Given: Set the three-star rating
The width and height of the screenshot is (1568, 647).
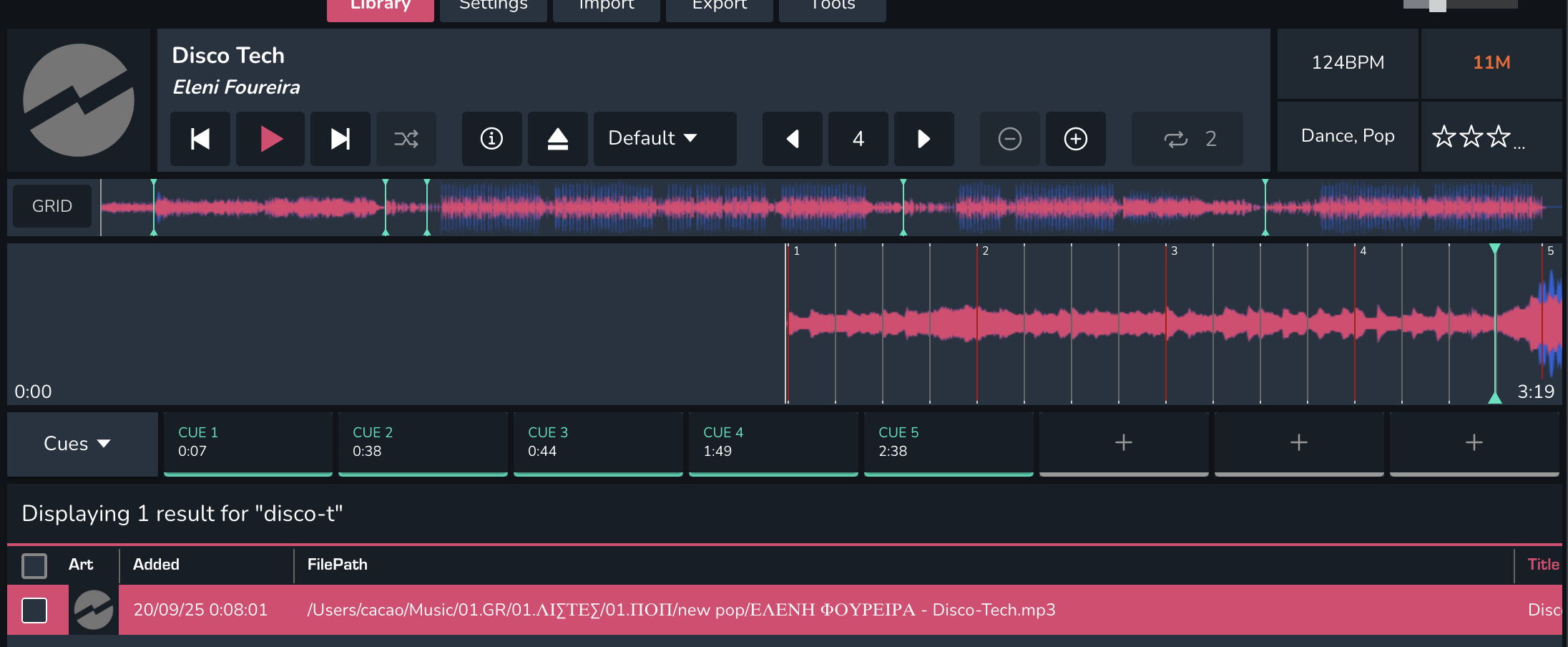Looking at the screenshot, I should click(x=1498, y=136).
